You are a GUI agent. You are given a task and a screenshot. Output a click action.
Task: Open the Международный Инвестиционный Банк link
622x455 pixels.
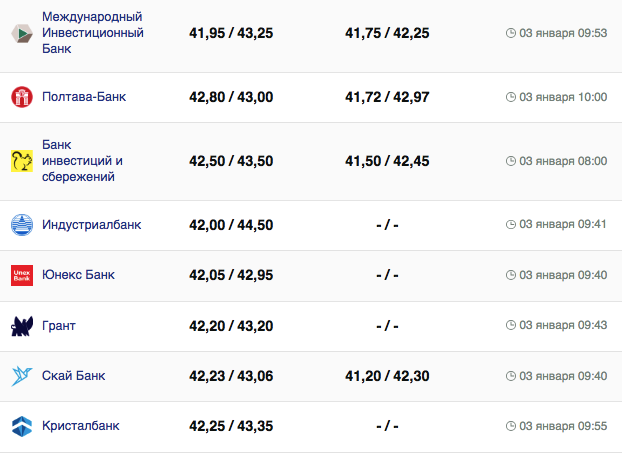(93, 33)
